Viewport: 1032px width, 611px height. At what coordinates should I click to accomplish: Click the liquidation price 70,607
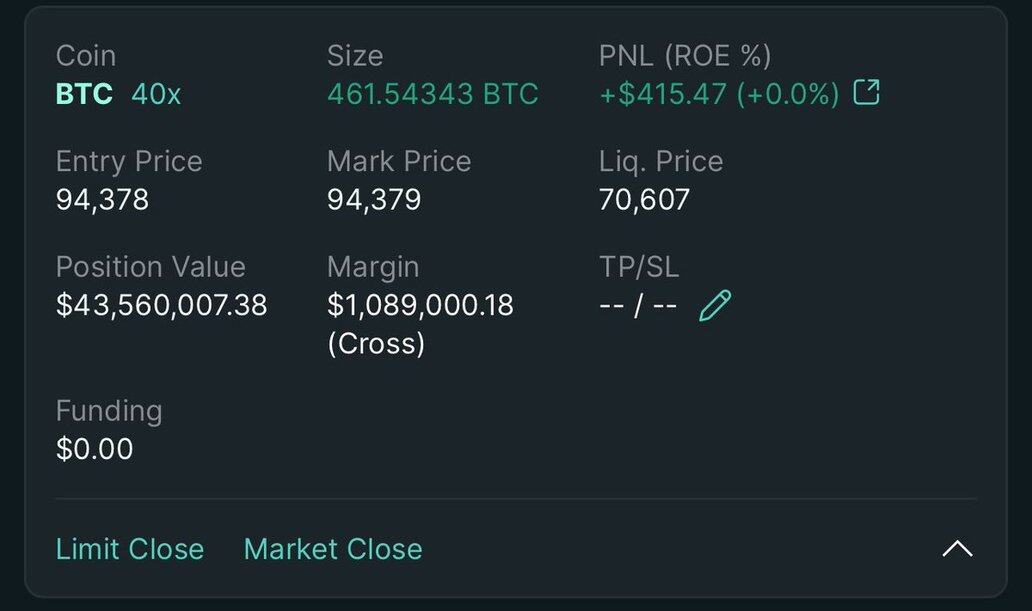point(644,200)
